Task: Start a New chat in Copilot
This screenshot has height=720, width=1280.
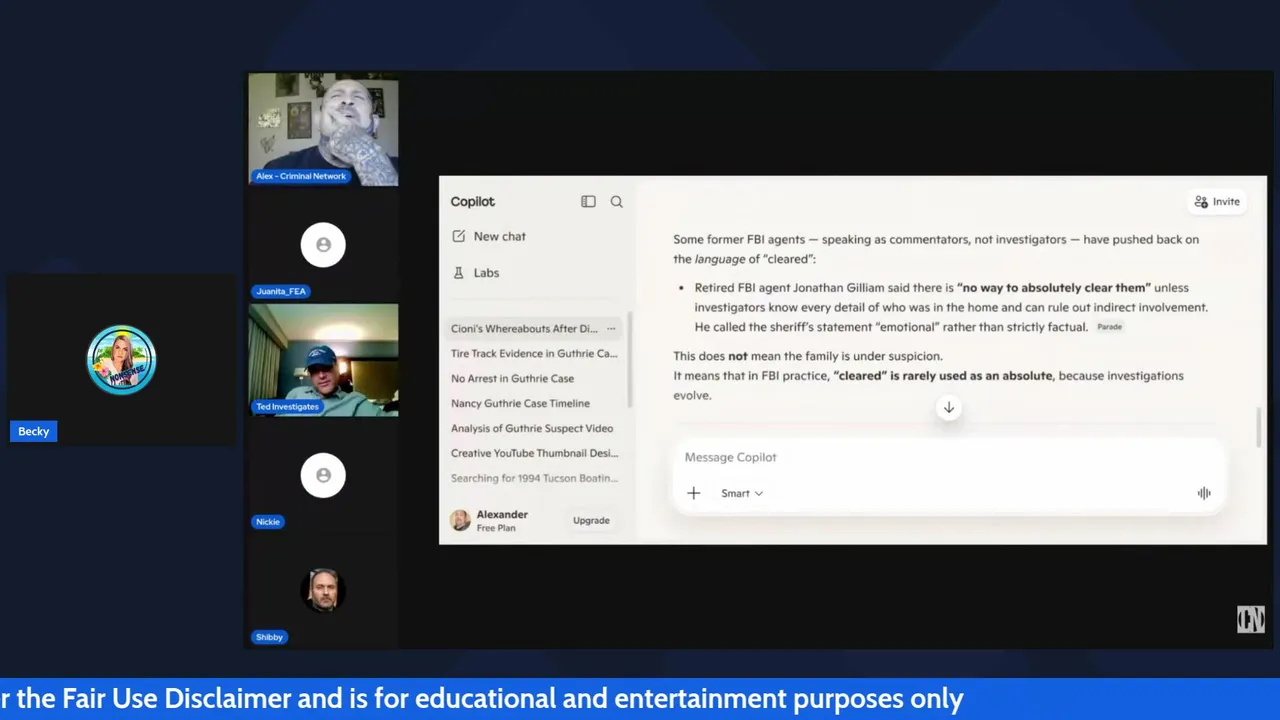Action: point(489,237)
